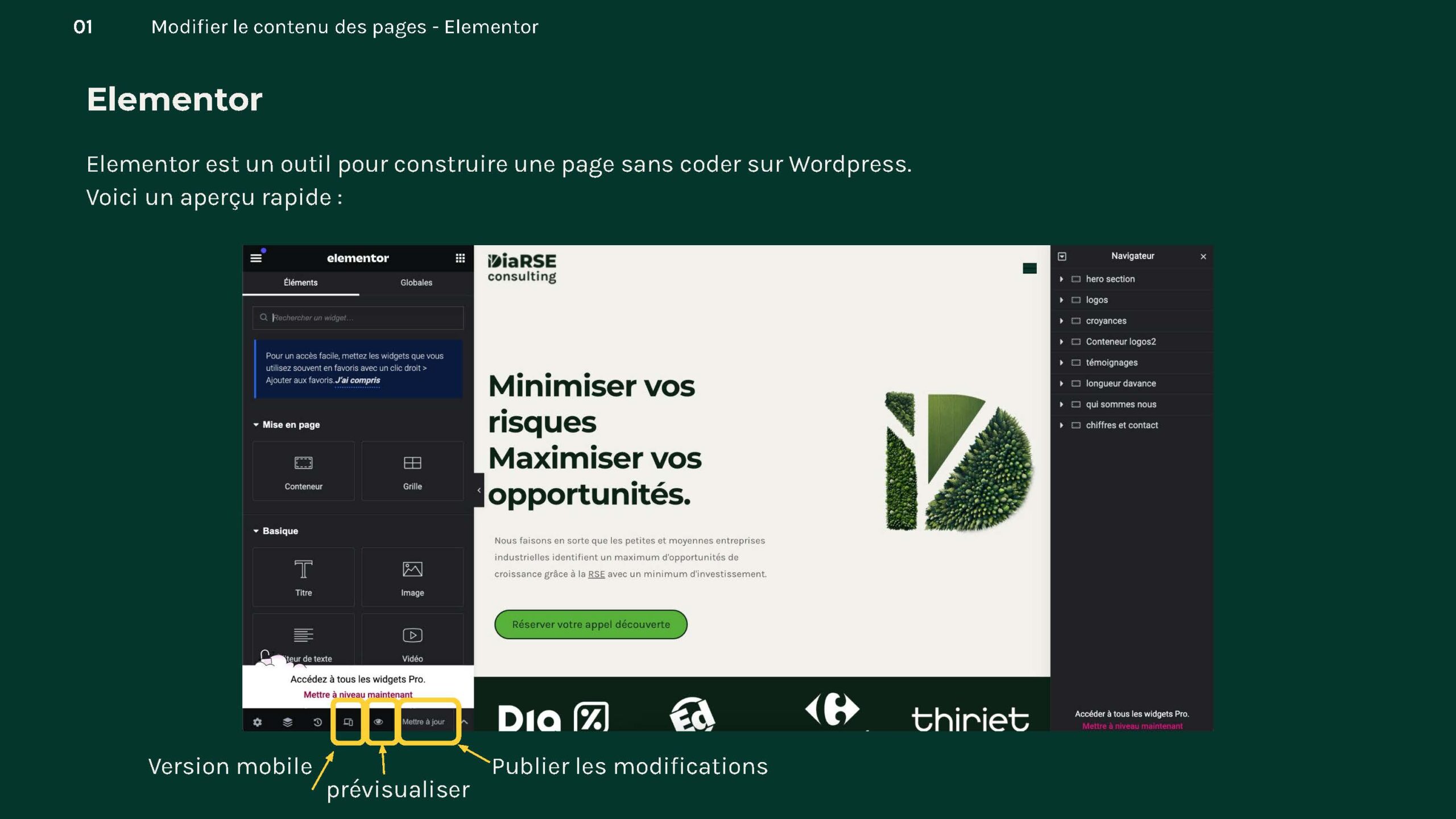Select the Titre widget
Image resolution: width=1456 pixels, height=819 pixels.
(x=303, y=577)
